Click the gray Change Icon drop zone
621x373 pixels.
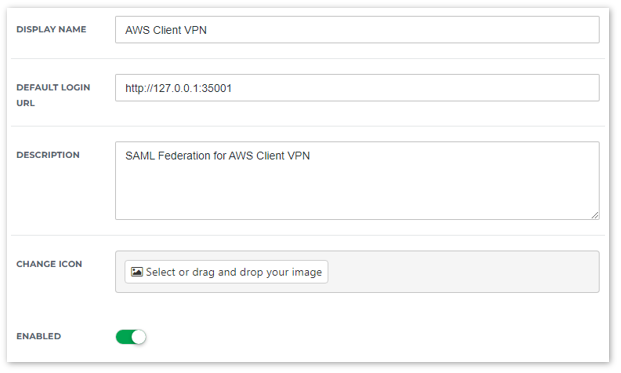[357, 272]
